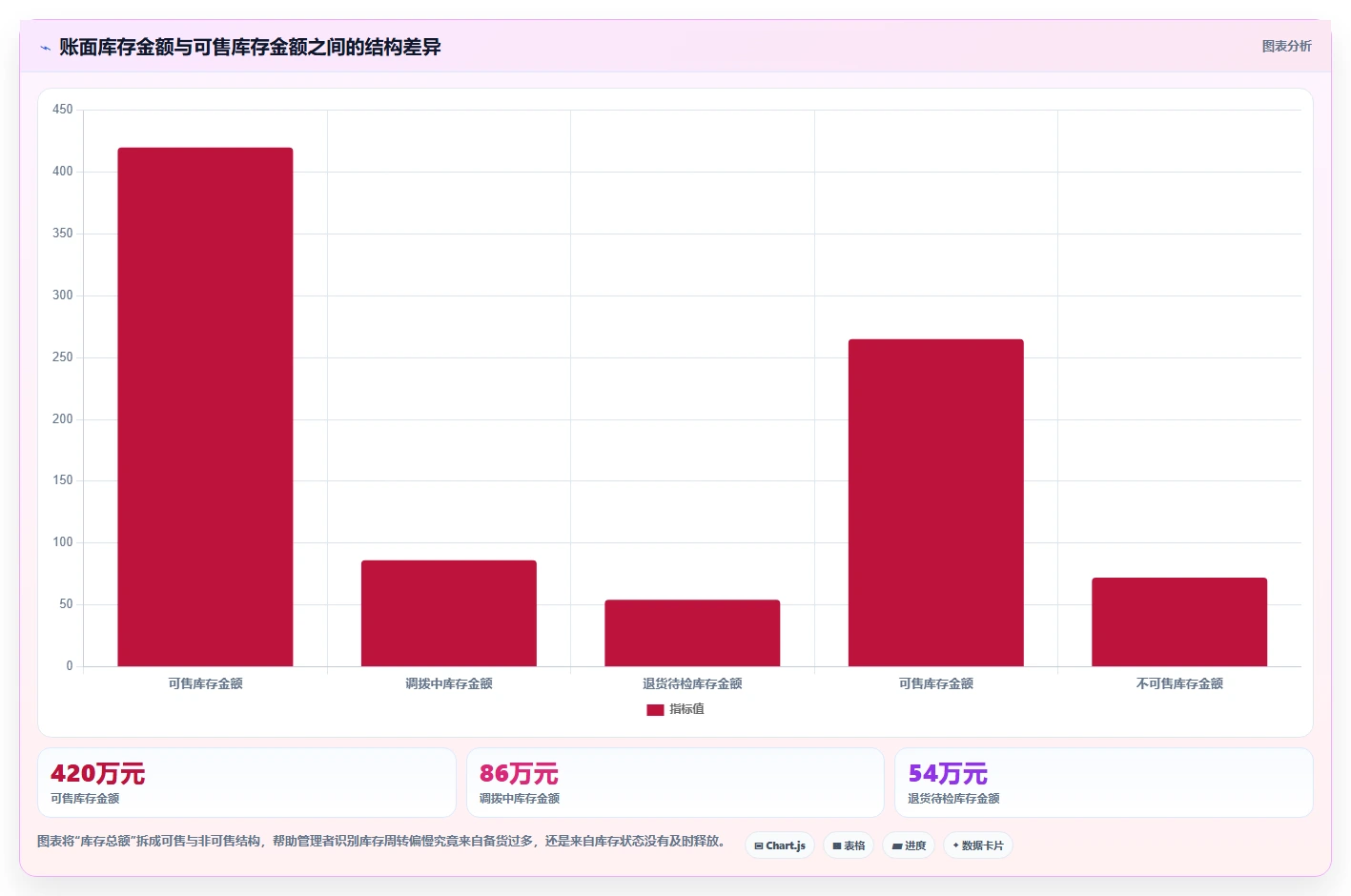The image size is (1351, 896).
Task: Click the y-axis value 150
Action: (63, 480)
